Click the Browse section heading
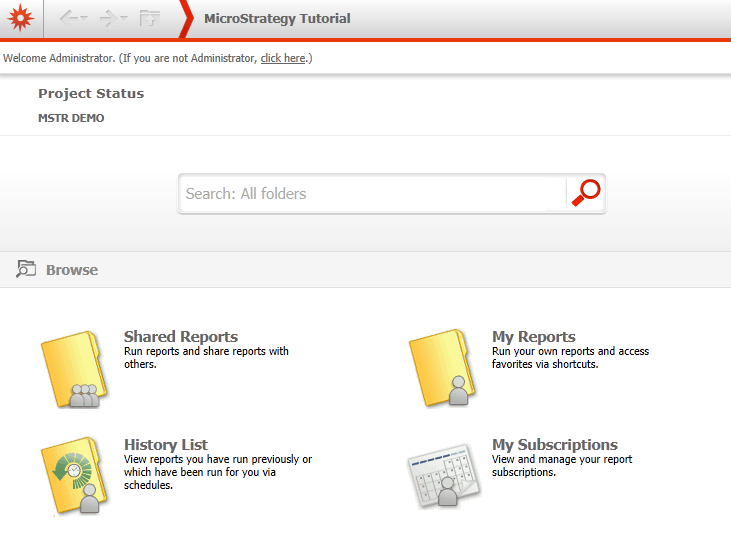Screen dimensions: 731x536 (72, 270)
